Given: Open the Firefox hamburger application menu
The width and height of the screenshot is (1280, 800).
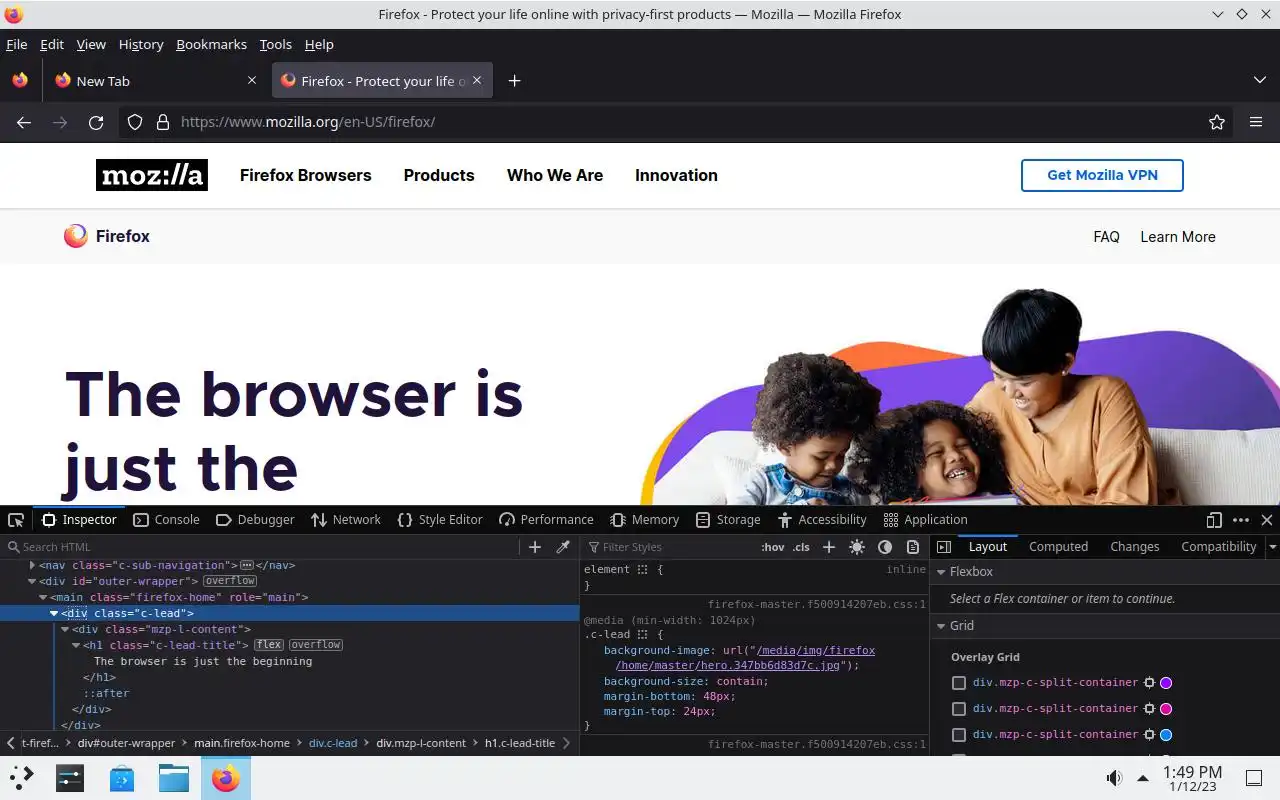Looking at the screenshot, I should [1256, 122].
